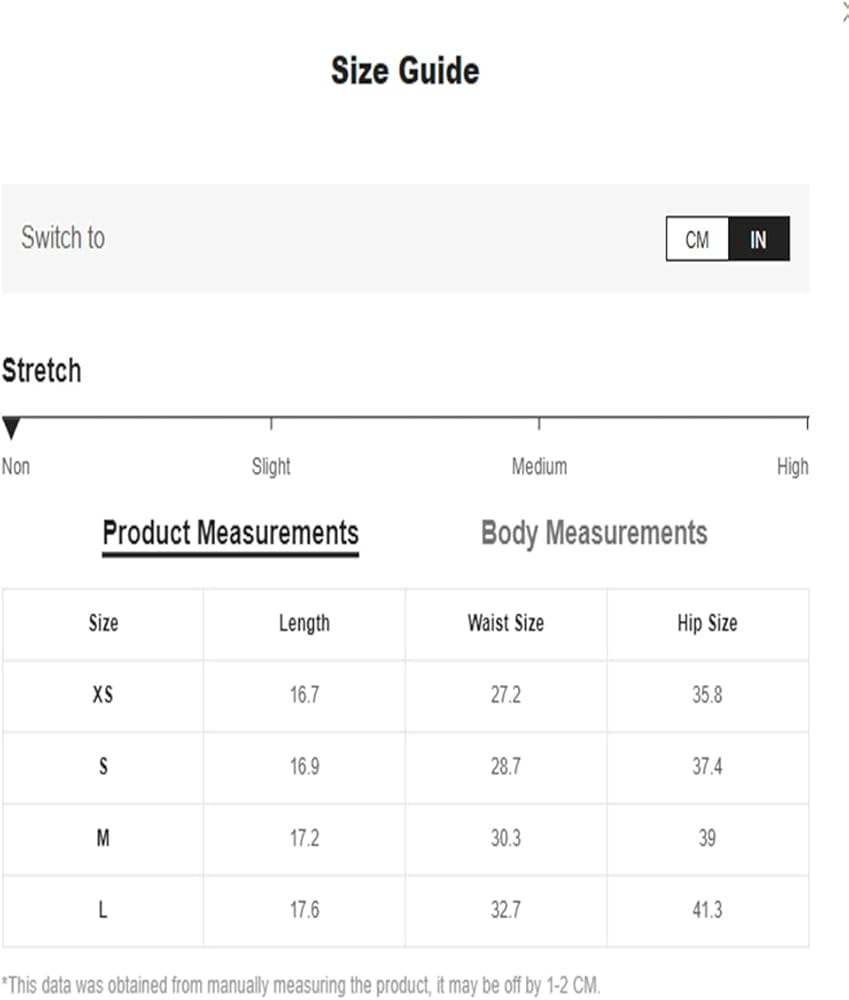The image size is (849, 1000).
Task: Click the Hip Size column header
Action: tap(707, 624)
